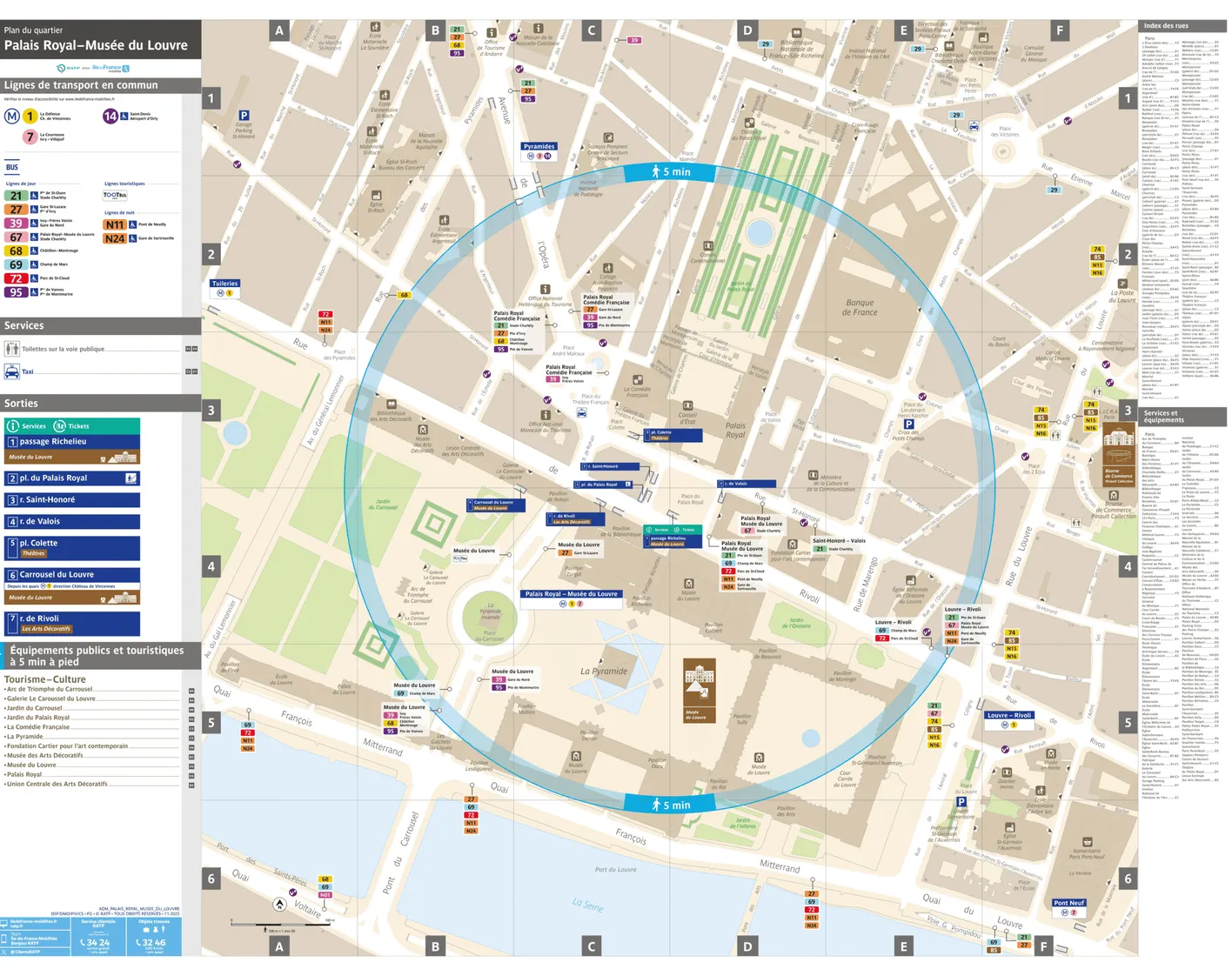Click the top 5 min walking pedestrian marker

coord(670,171)
